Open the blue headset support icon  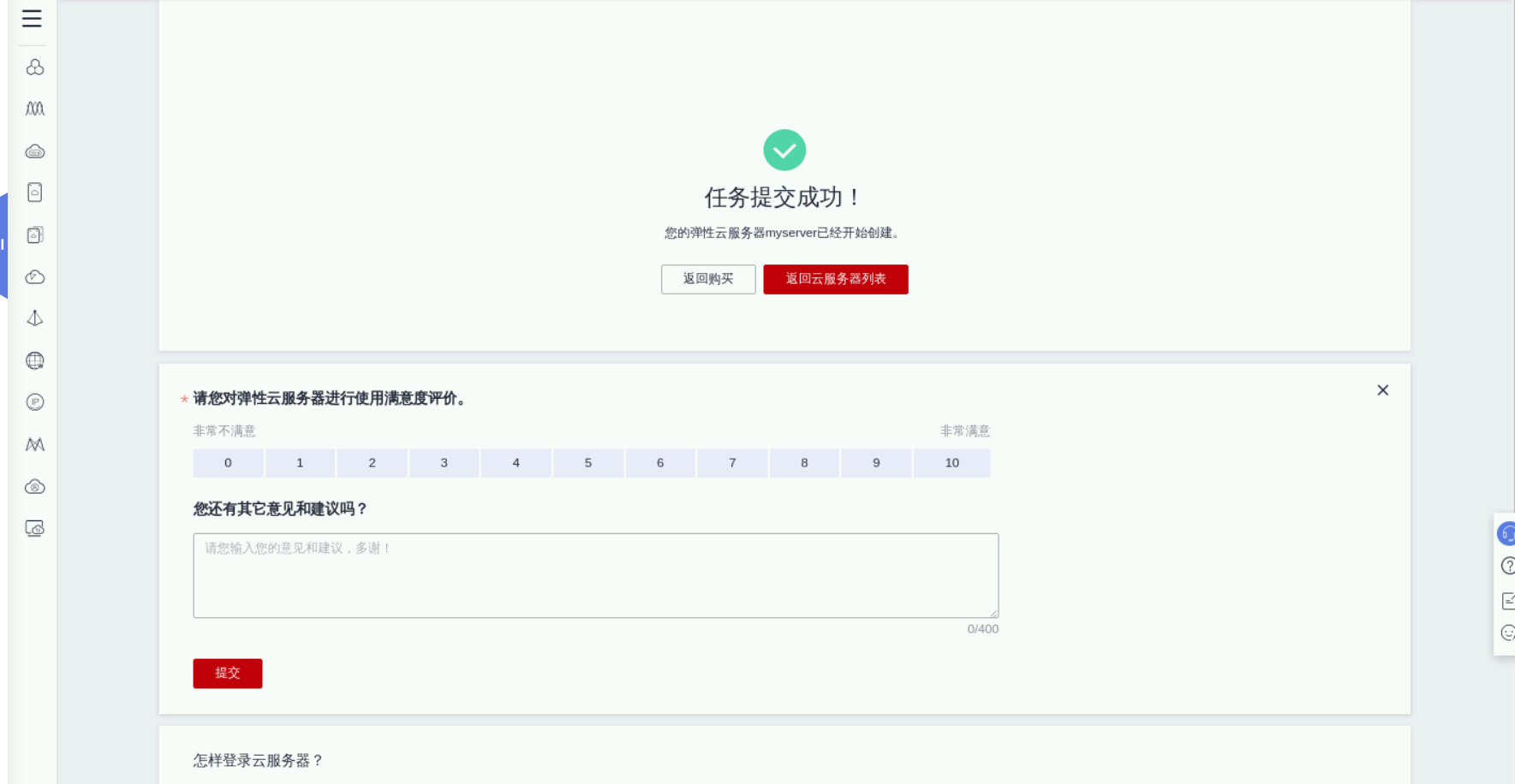click(1506, 534)
